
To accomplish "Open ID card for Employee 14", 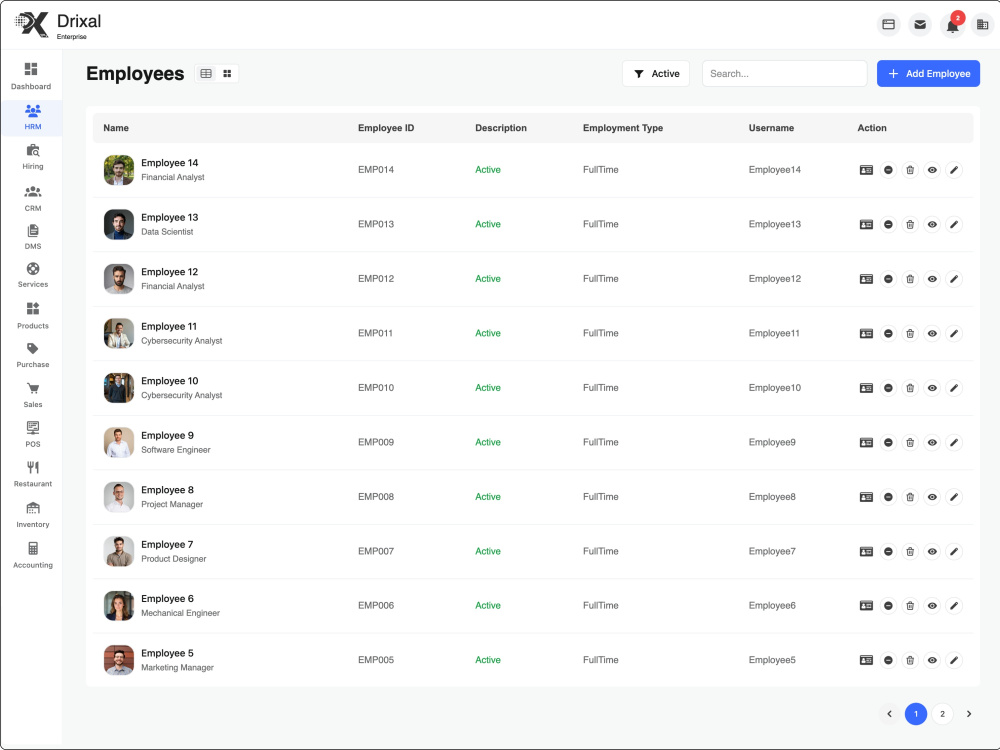I will click(866, 170).
